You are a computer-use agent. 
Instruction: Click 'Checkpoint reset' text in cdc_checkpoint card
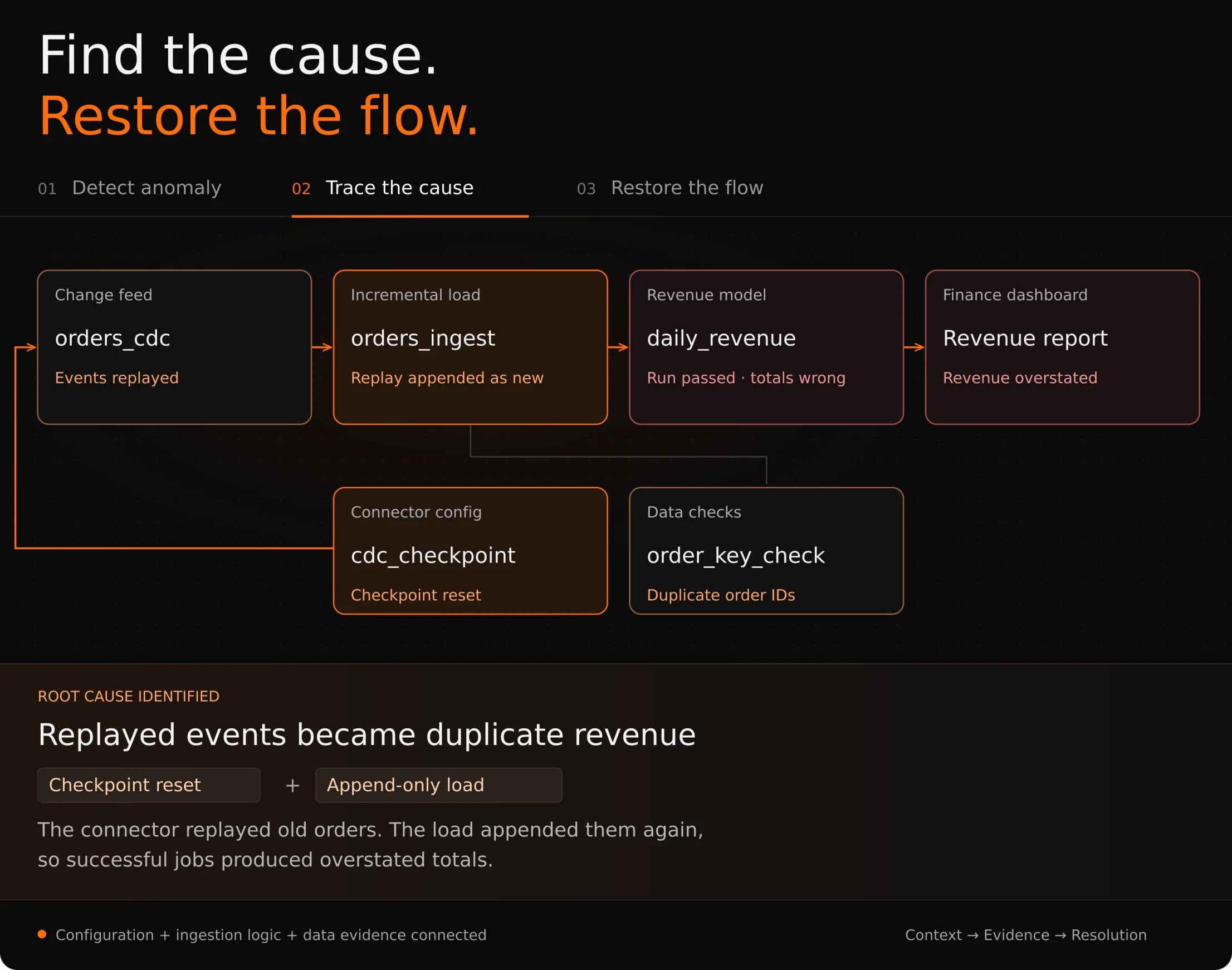pyautogui.click(x=416, y=595)
